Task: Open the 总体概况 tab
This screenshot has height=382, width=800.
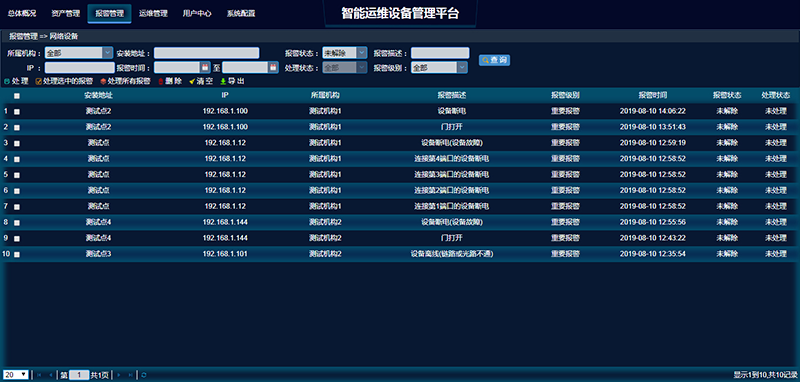Action: (22, 14)
